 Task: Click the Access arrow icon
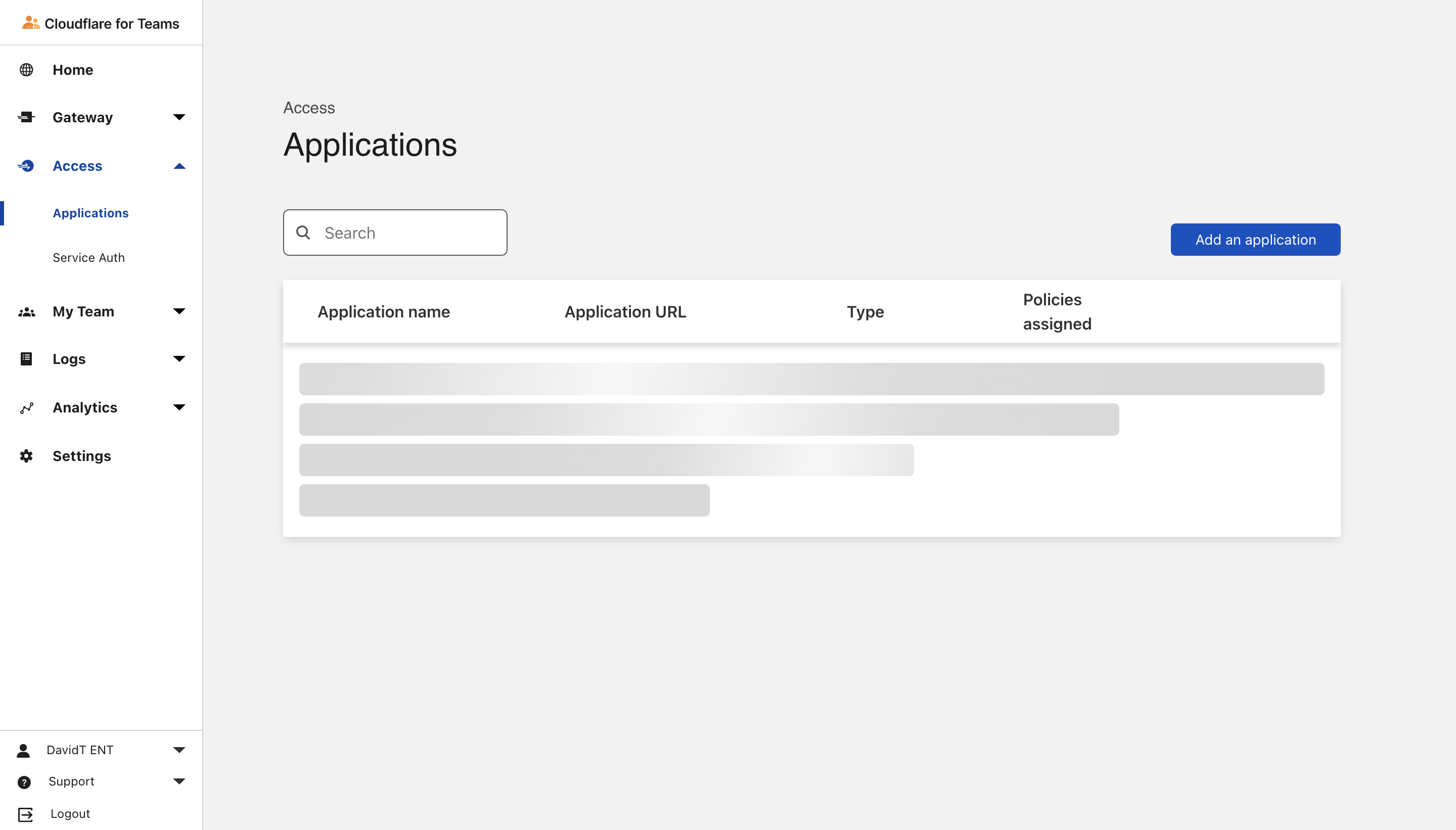point(179,166)
